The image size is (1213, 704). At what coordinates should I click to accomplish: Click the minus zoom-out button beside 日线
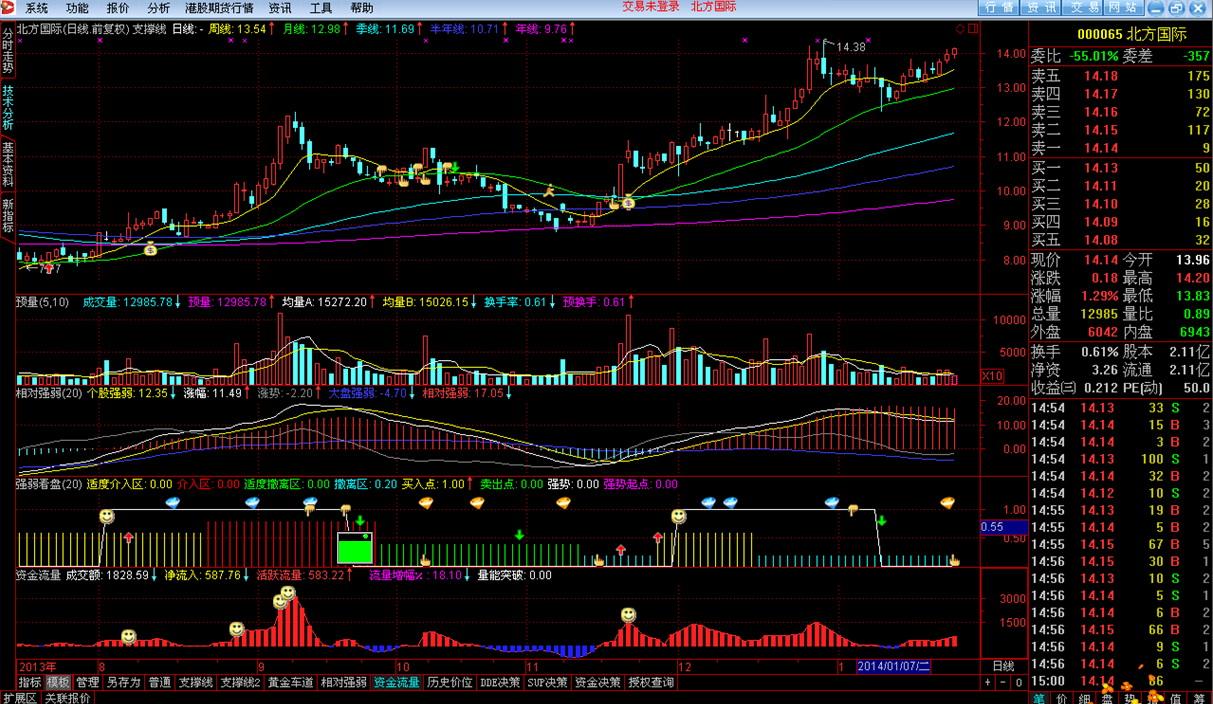(x=1003, y=682)
